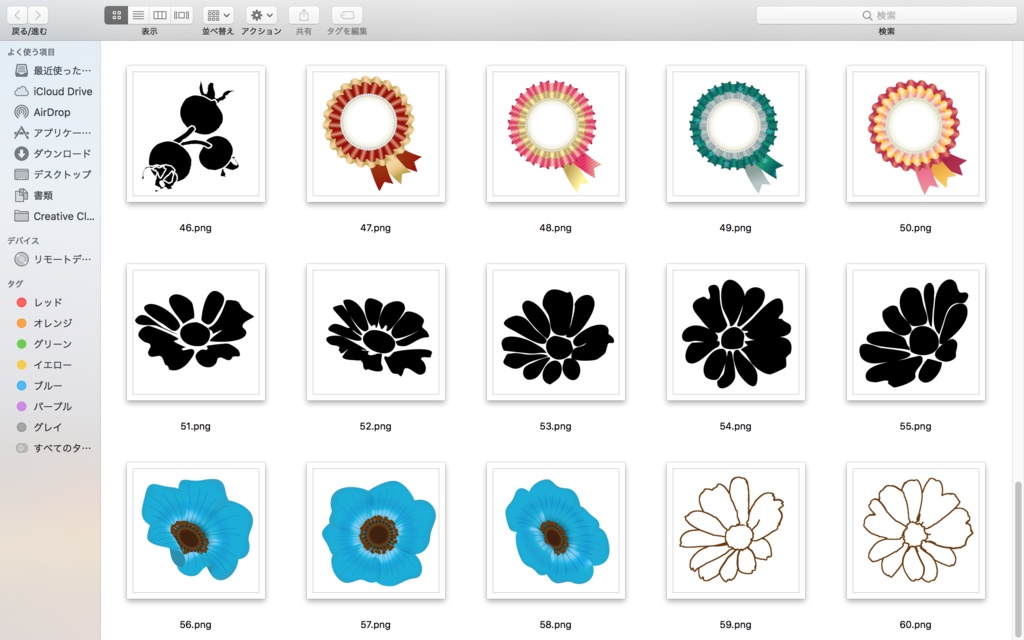
Task: Click the 51.png file name
Action: pyautogui.click(x=195, y=426)
